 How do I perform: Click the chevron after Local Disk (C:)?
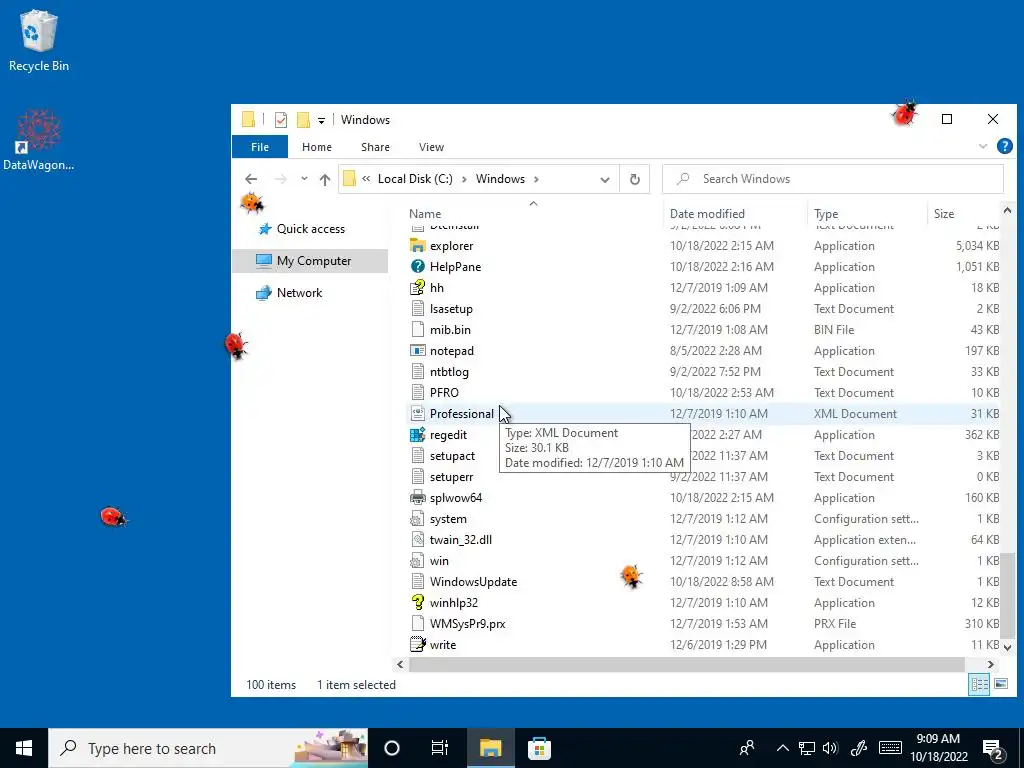(x=464, y=179)
